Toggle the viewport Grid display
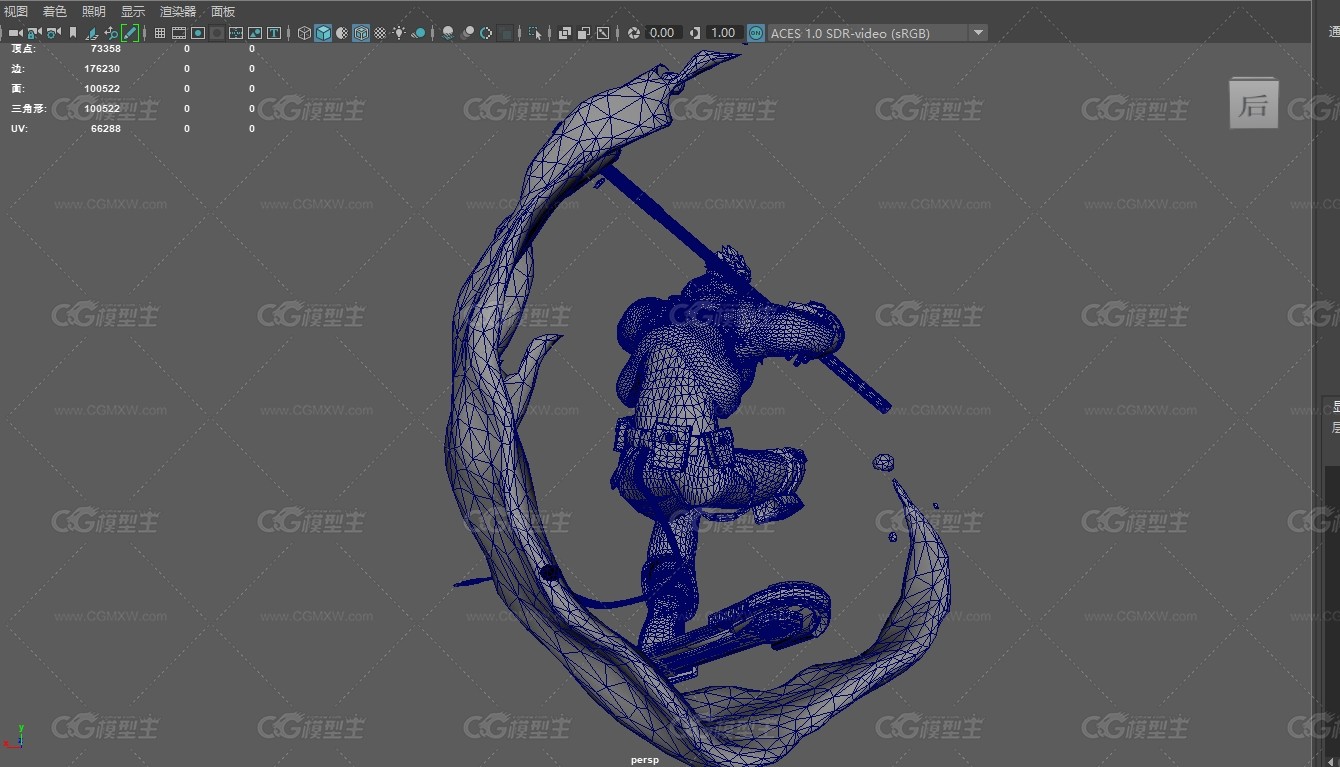The image size is (1340, 767). click(x=160, y=33)
